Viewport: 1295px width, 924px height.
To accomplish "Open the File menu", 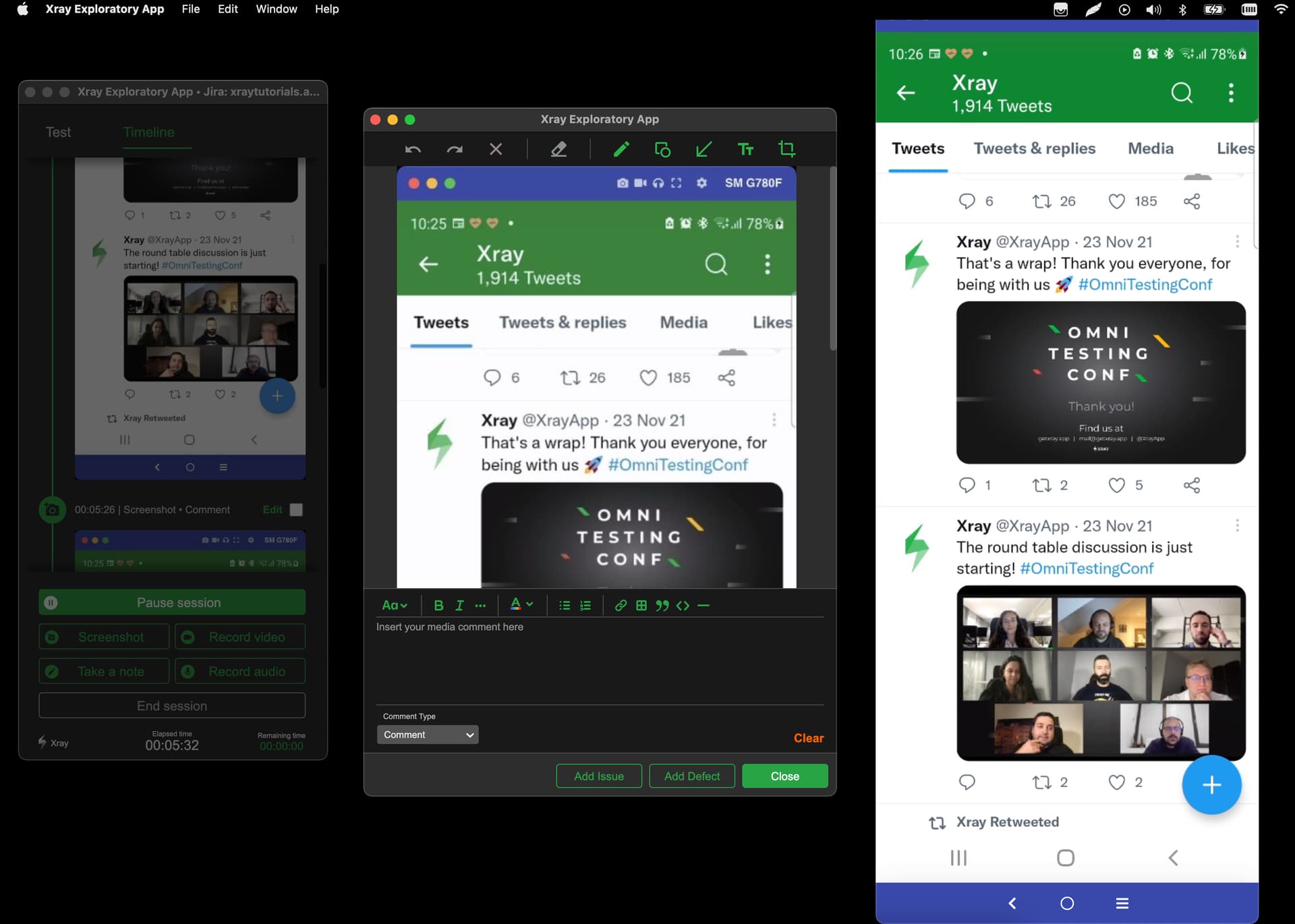I will pyautogui.click(x=190, y=9).
